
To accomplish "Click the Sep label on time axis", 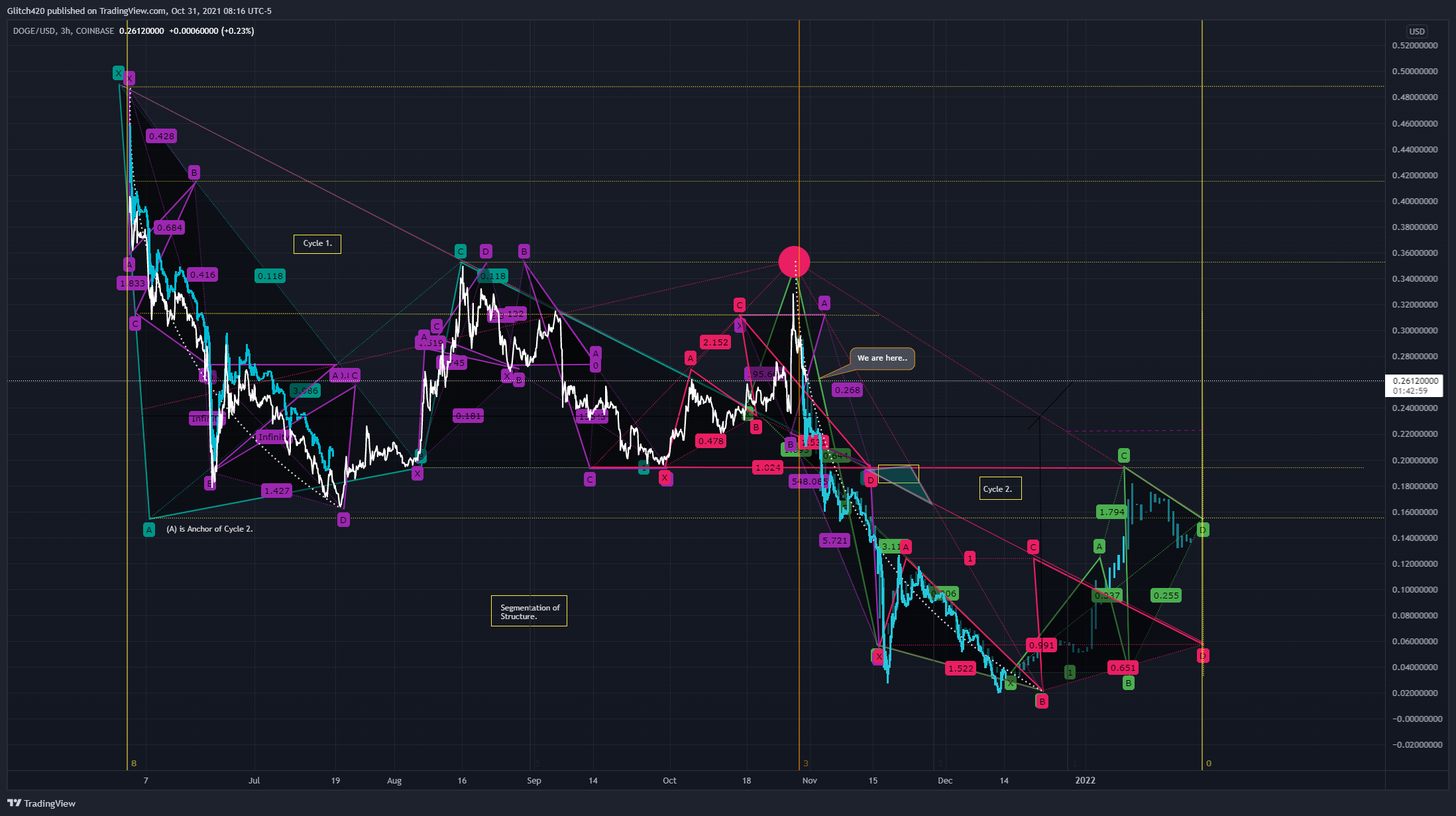I will click(534, 780).
